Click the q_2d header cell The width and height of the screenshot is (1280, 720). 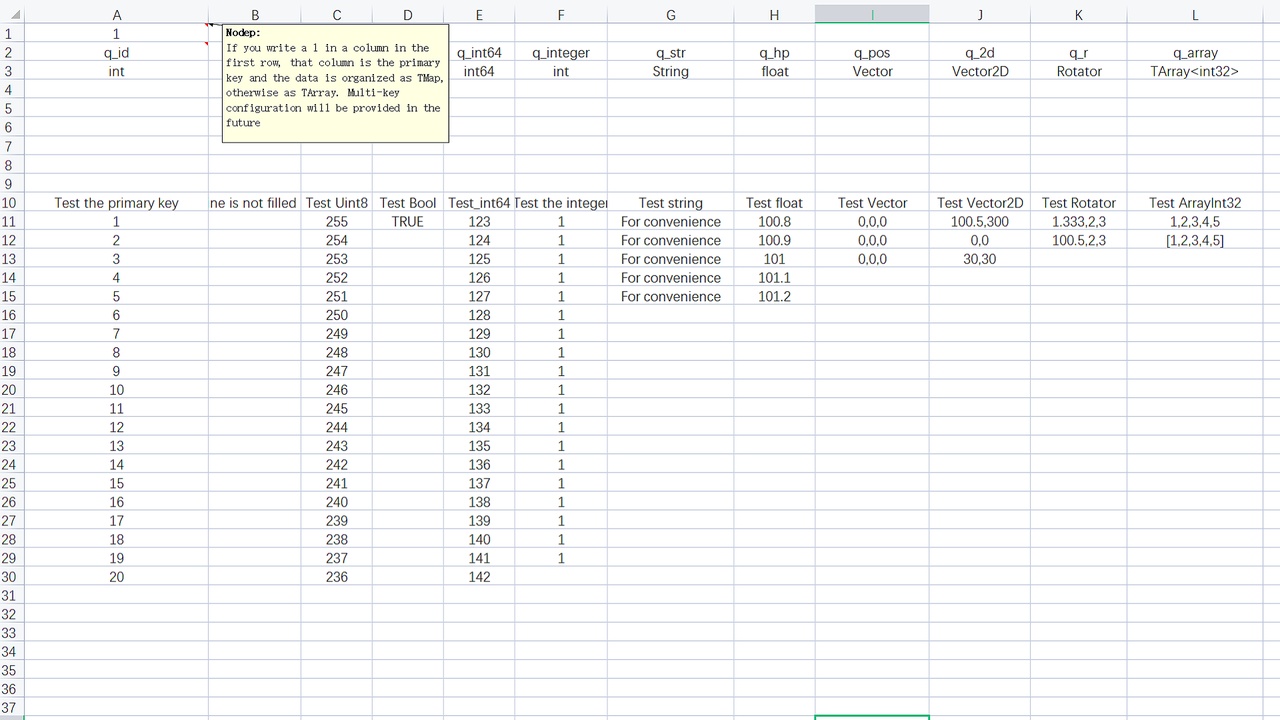coord(980,53)
